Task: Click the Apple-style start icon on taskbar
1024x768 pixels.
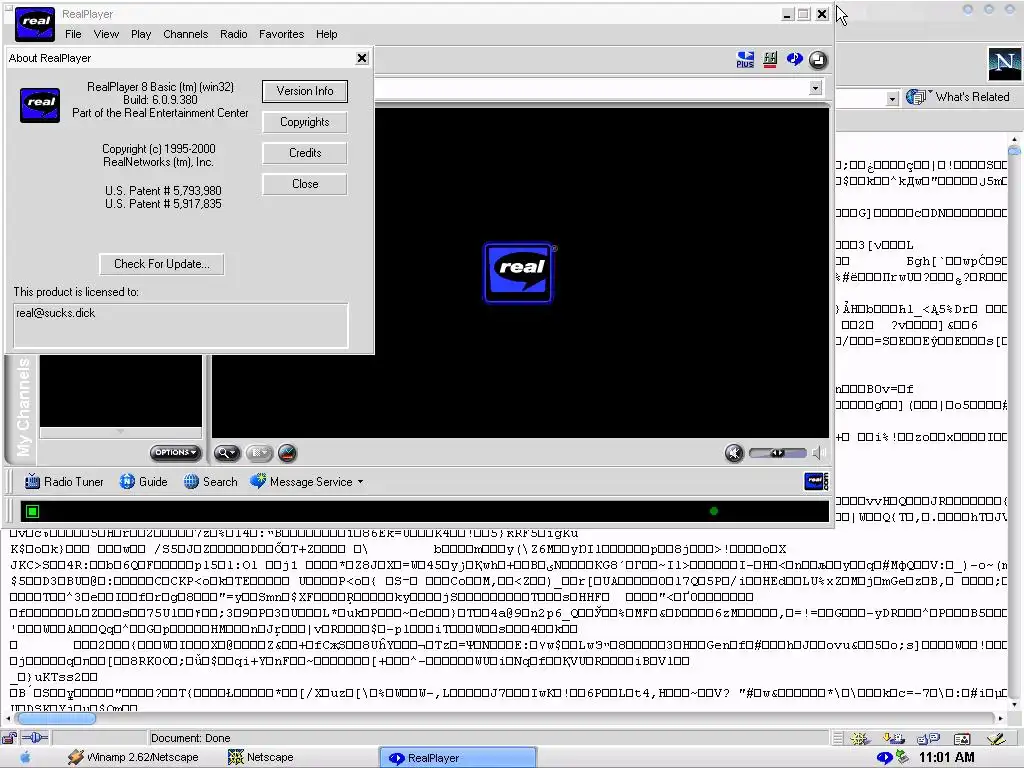Action: (x=25, y=758)
